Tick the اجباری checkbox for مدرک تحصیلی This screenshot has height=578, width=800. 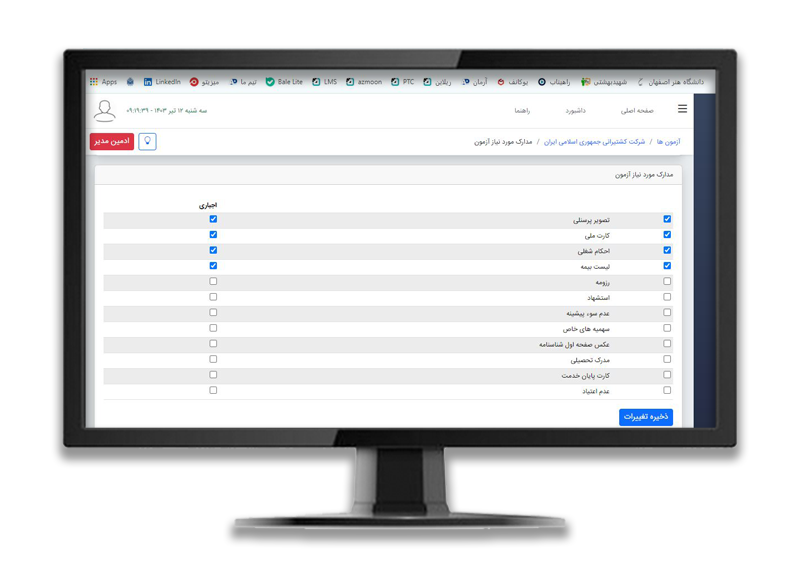[213, 359]
